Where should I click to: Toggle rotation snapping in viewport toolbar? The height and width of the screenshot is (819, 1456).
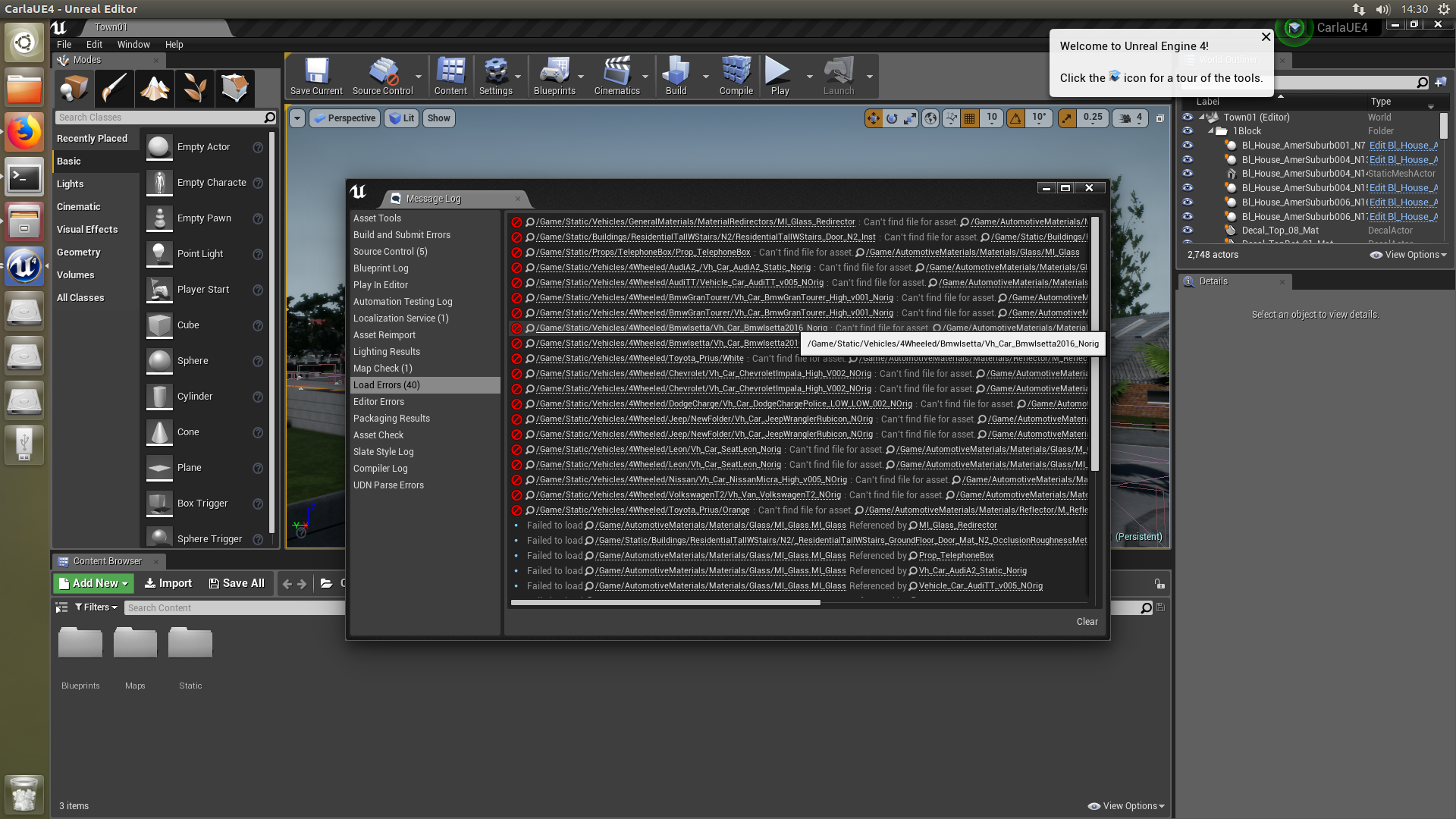1015,118
